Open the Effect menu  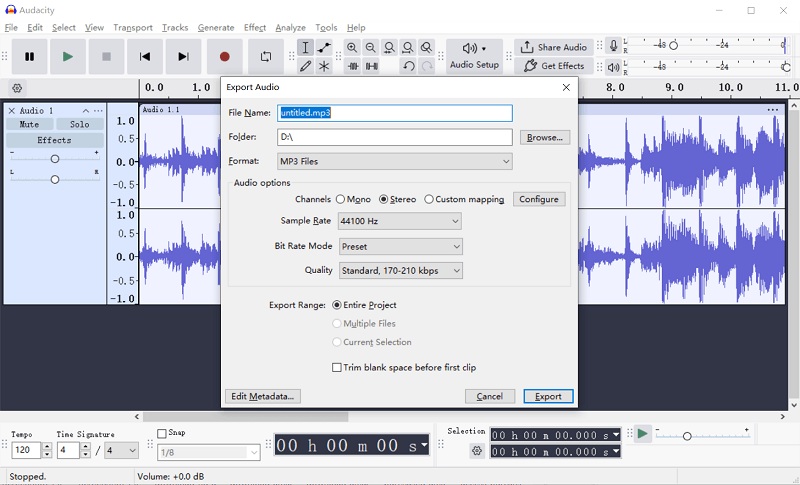click(255, 28)
